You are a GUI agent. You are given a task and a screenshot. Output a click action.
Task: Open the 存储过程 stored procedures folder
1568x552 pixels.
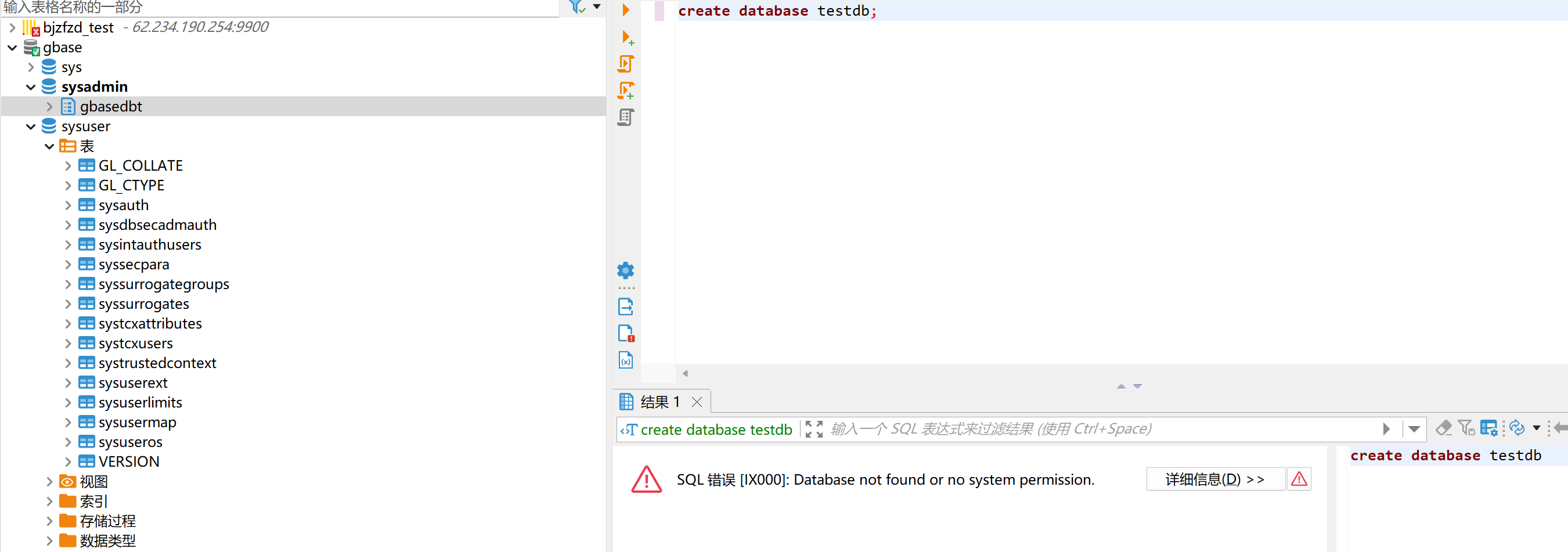108,521
